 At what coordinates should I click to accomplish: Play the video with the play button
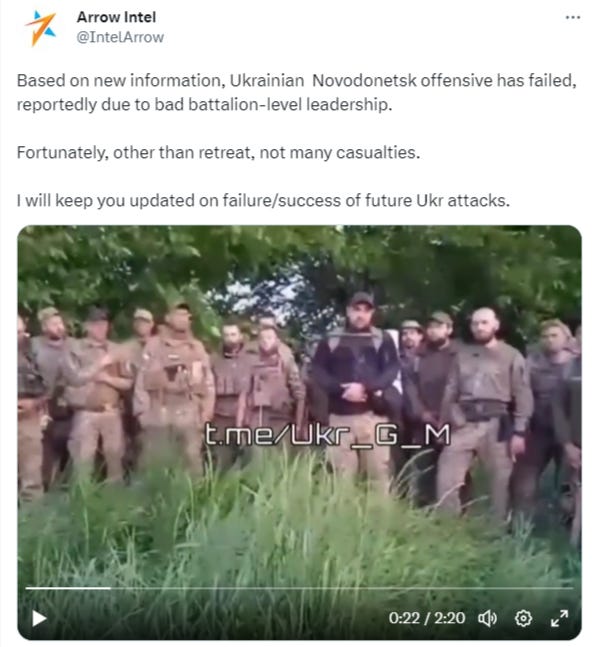[x=39, y=619]
